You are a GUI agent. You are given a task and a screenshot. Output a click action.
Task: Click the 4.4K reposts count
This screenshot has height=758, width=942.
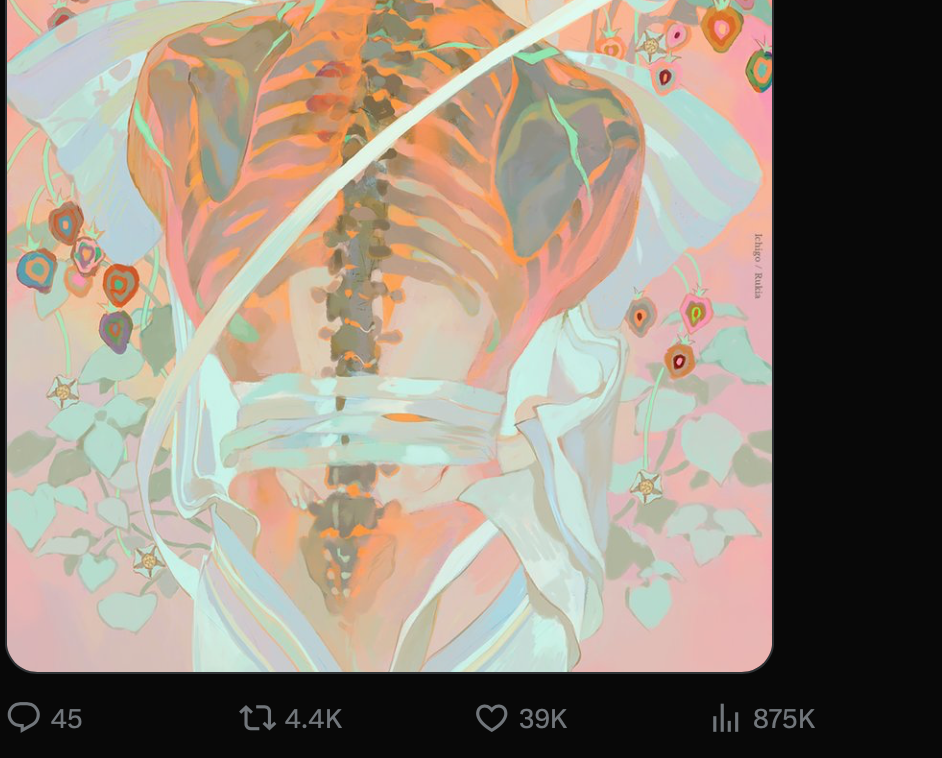(313, 719)
